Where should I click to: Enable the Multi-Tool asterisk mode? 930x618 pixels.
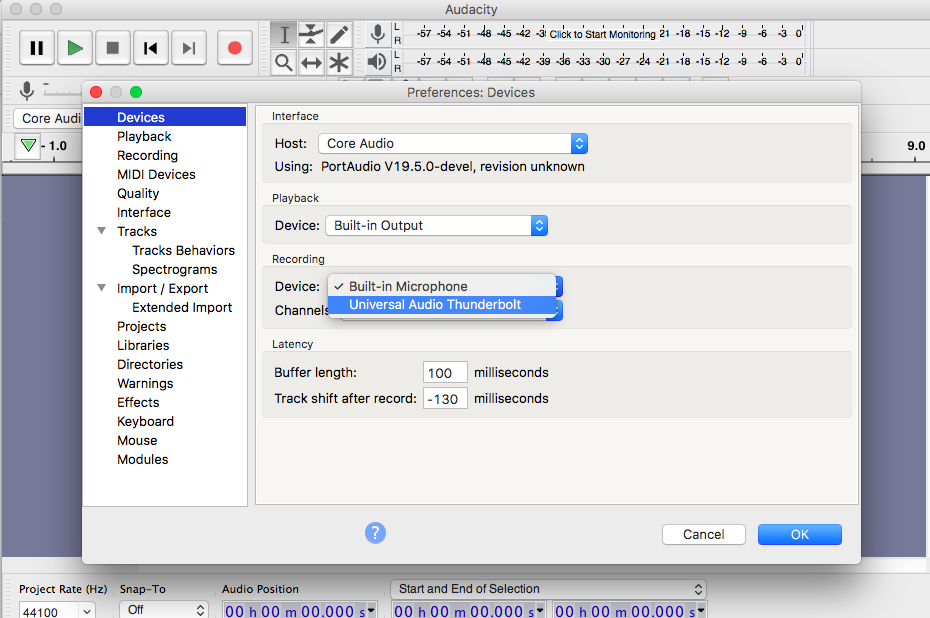339,63
